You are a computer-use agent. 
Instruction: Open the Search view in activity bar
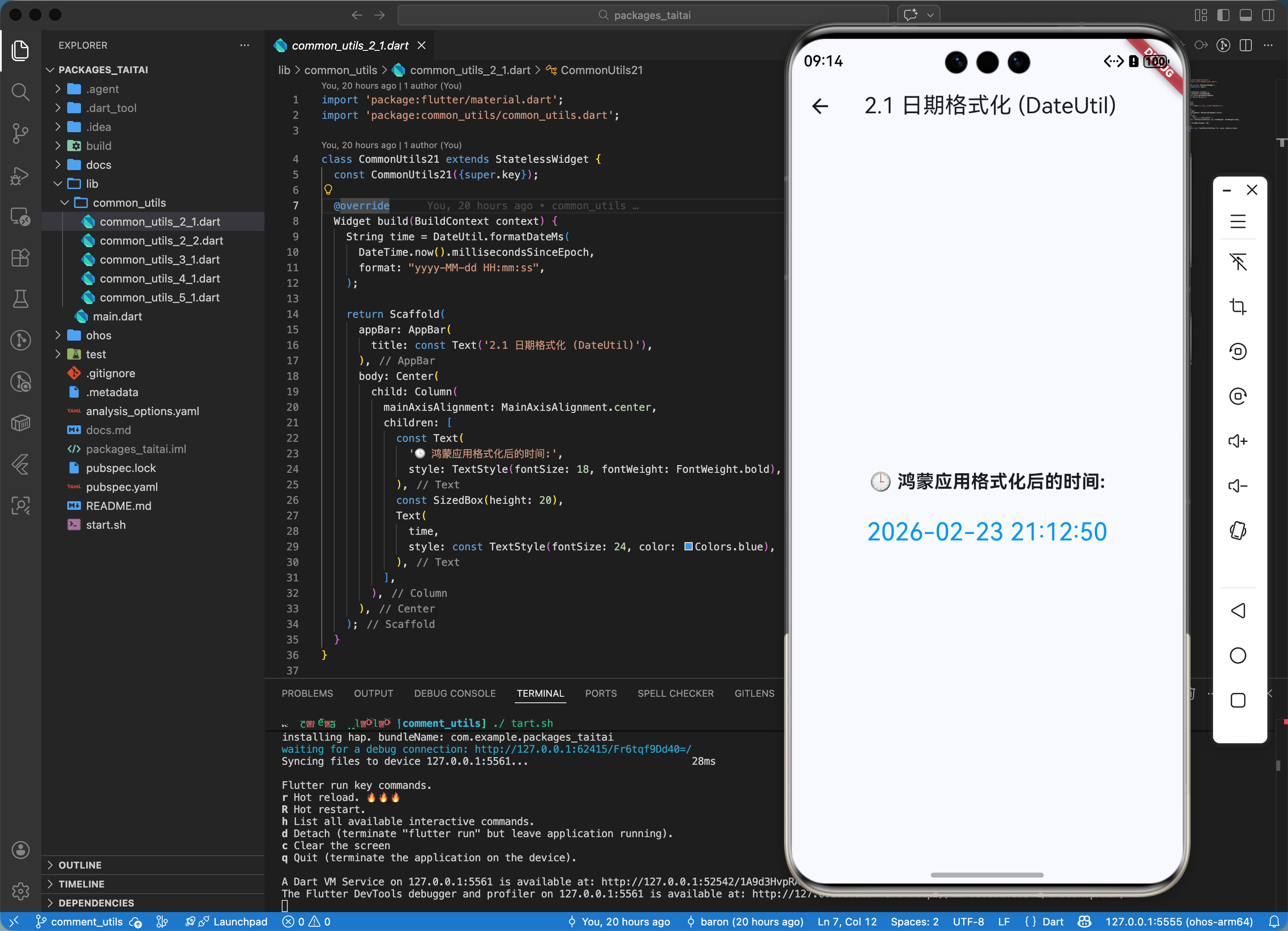20,92
